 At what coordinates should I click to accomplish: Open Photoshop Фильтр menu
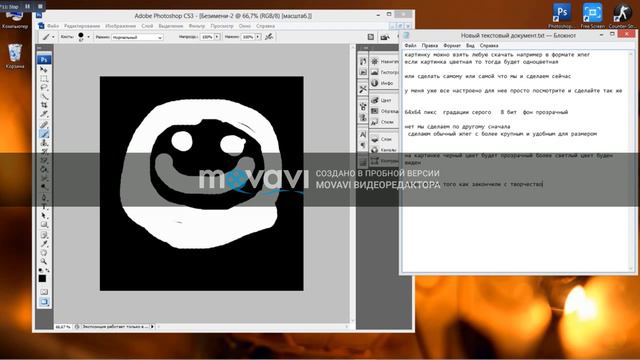[x=197, y=26]
